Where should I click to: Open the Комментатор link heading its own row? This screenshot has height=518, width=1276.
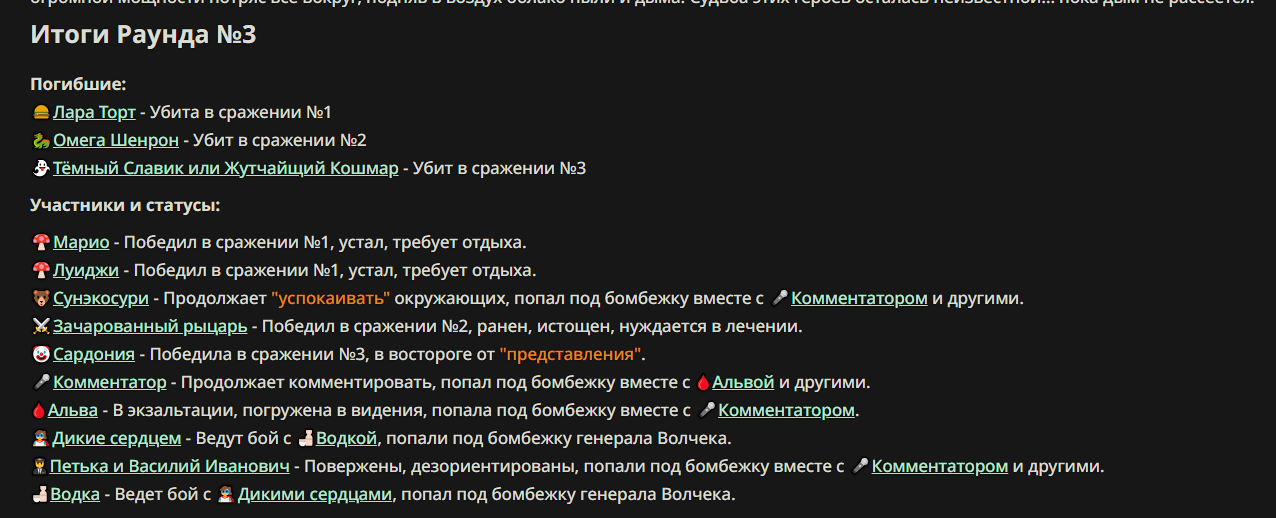(x=110, y=382)
